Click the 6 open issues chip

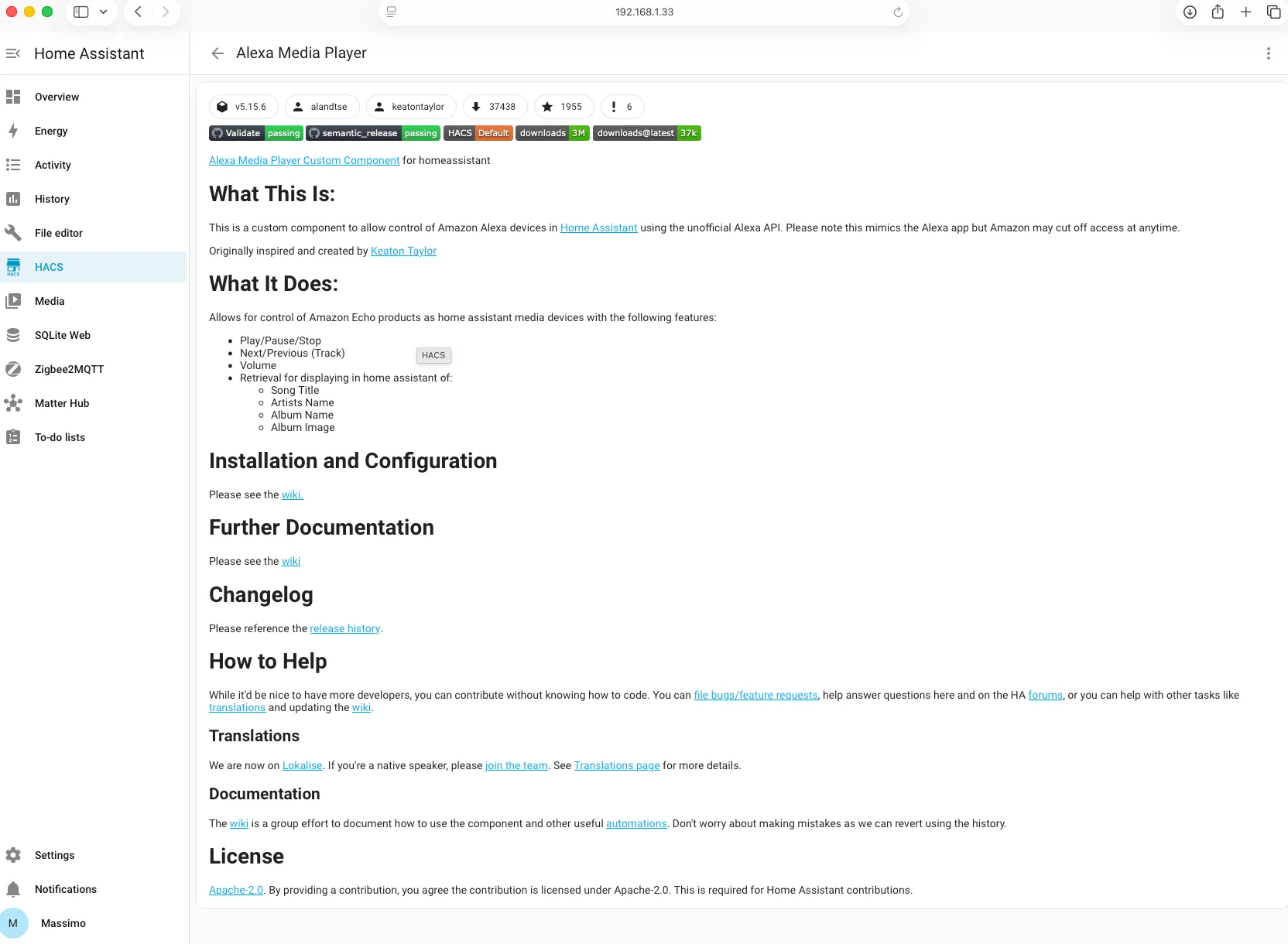click(622, 107)
